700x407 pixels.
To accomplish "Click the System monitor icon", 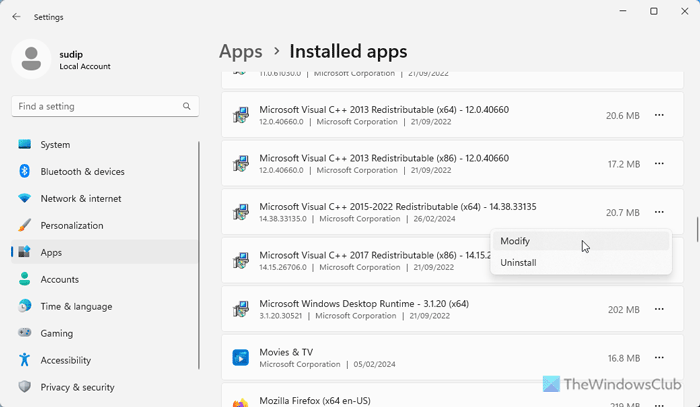I will (x=25, y=144).
